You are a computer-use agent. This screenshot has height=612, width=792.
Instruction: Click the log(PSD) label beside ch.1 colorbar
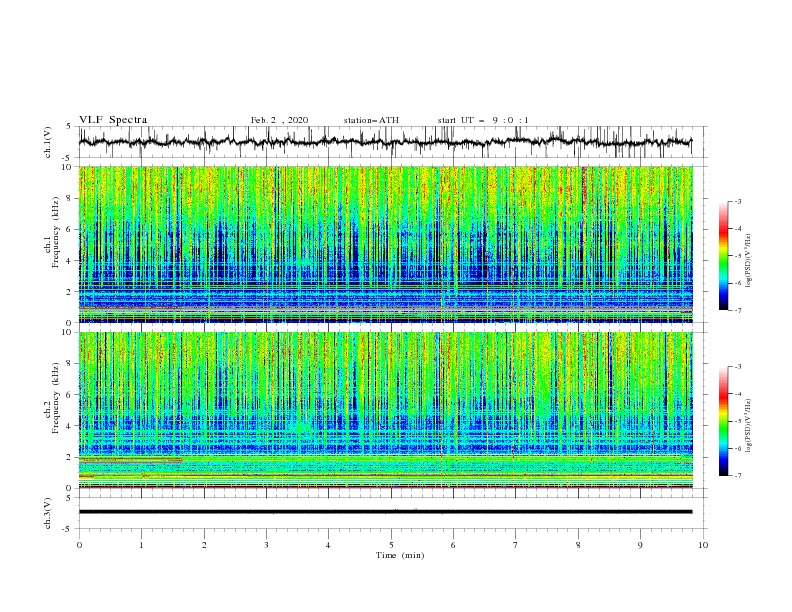[749, 261]
